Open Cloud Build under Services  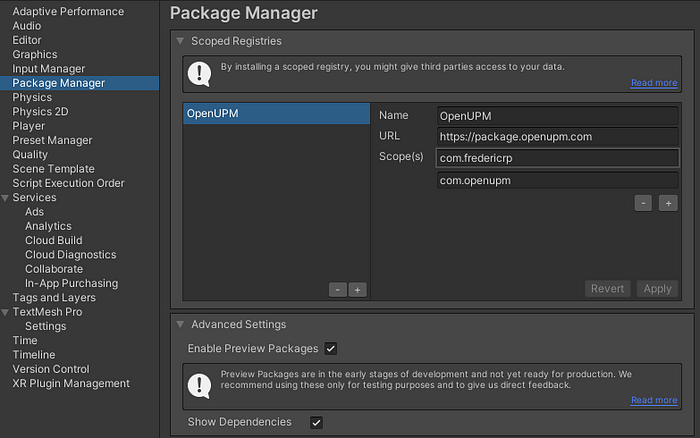[x=54, y=240]
